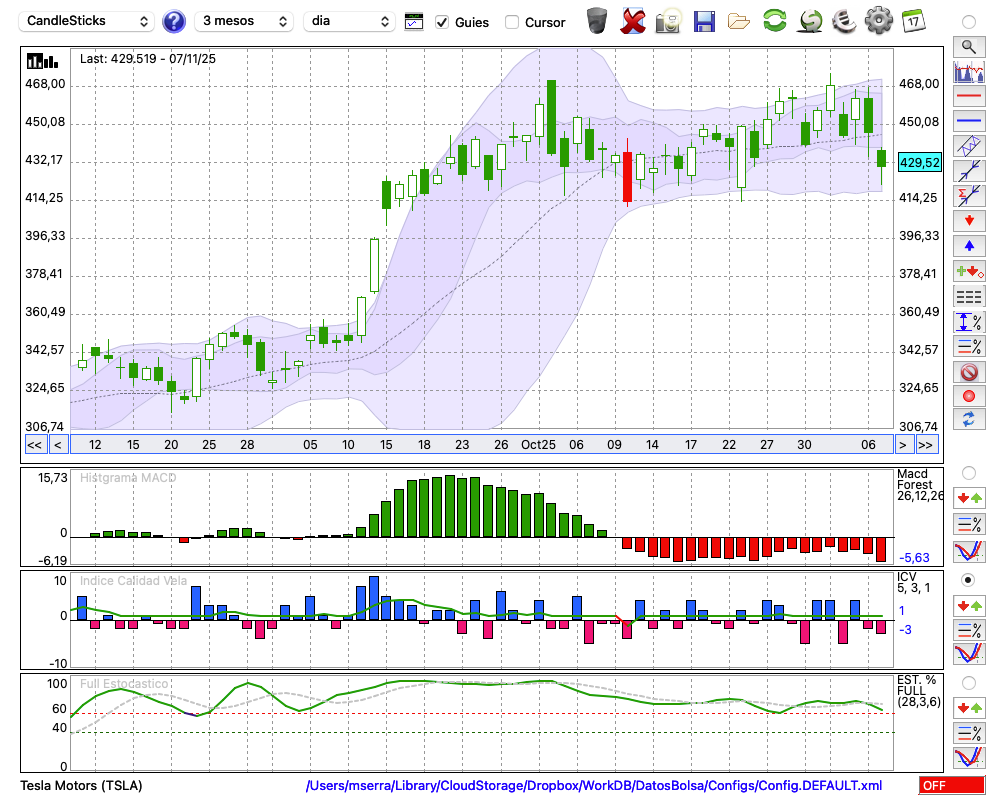This screenshot has width=1000, height=800.
Task: Click the blue floppy disk save icon
Action: pyautogui.click(x=704, y=21)
